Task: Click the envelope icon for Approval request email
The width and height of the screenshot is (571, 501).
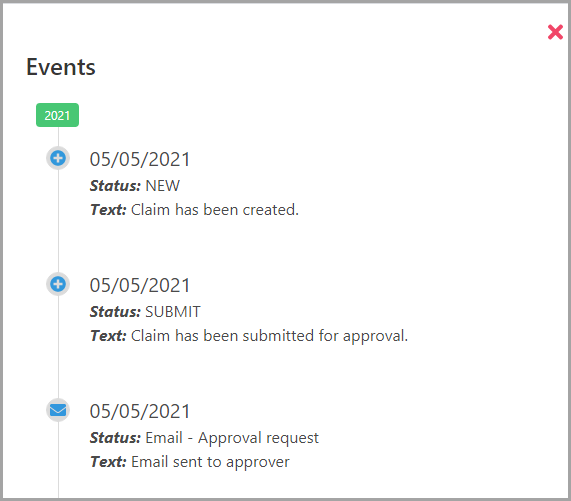Action: [x=58, y=410]
